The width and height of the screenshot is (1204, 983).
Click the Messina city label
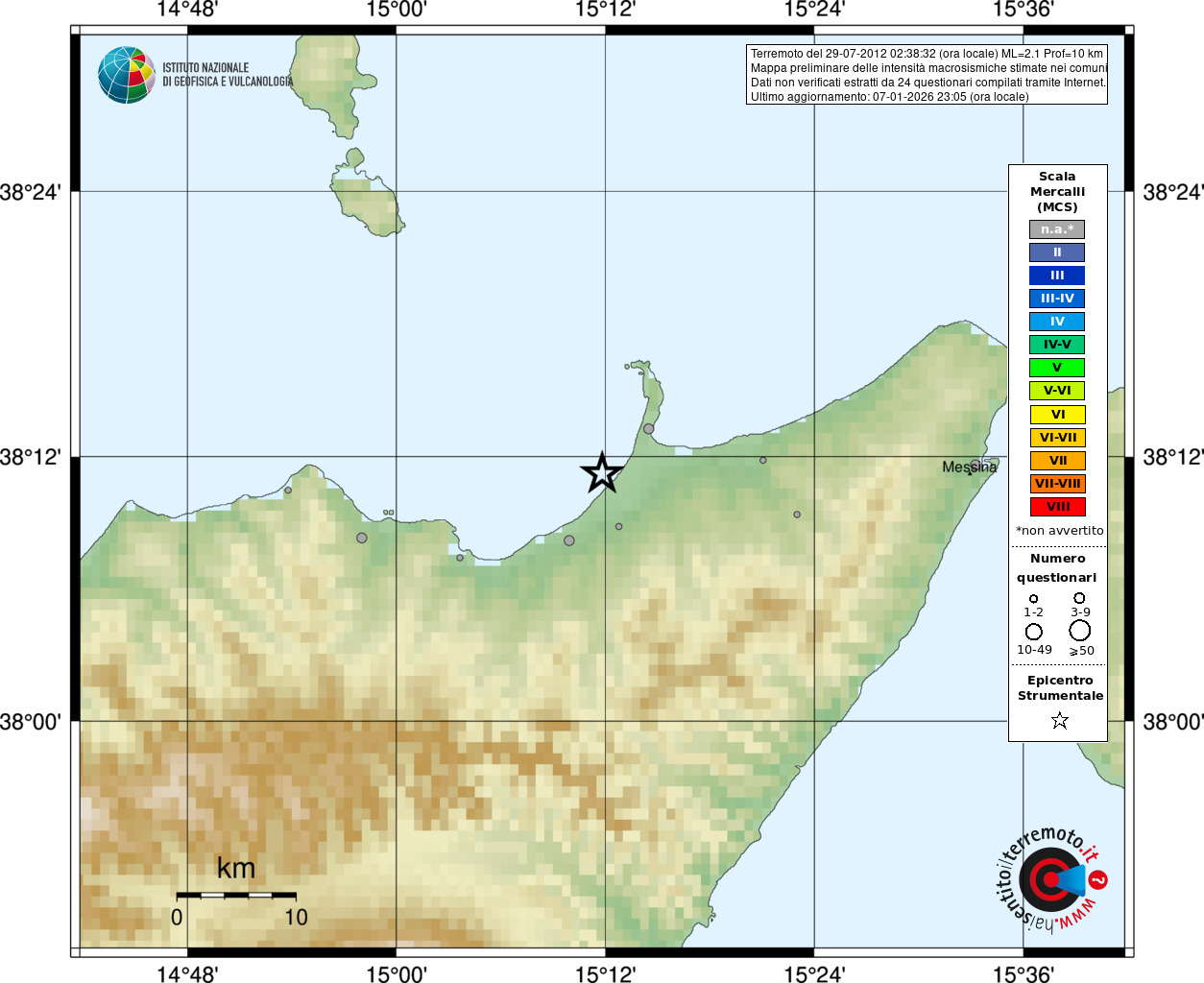pos(969,468)
